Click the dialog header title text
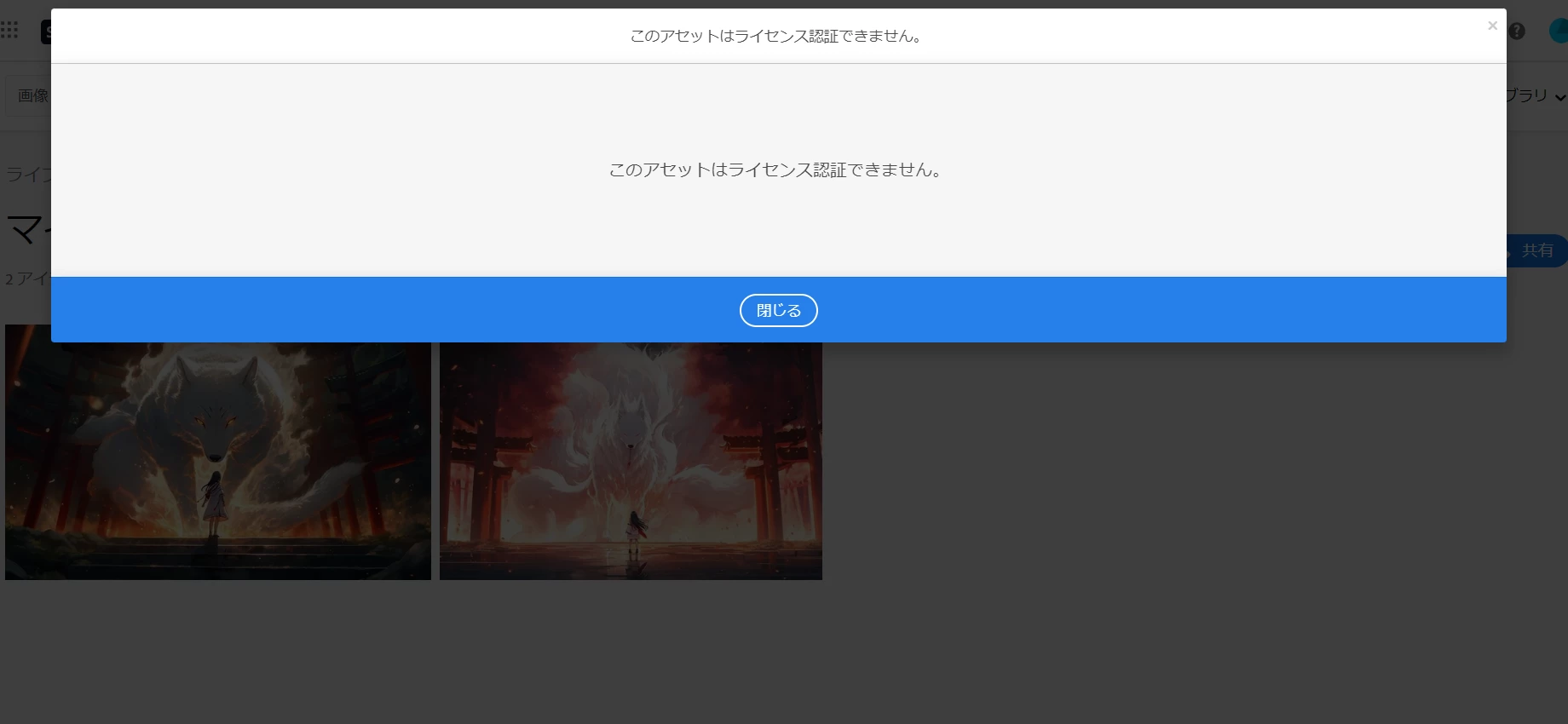 tap(776, 36)
